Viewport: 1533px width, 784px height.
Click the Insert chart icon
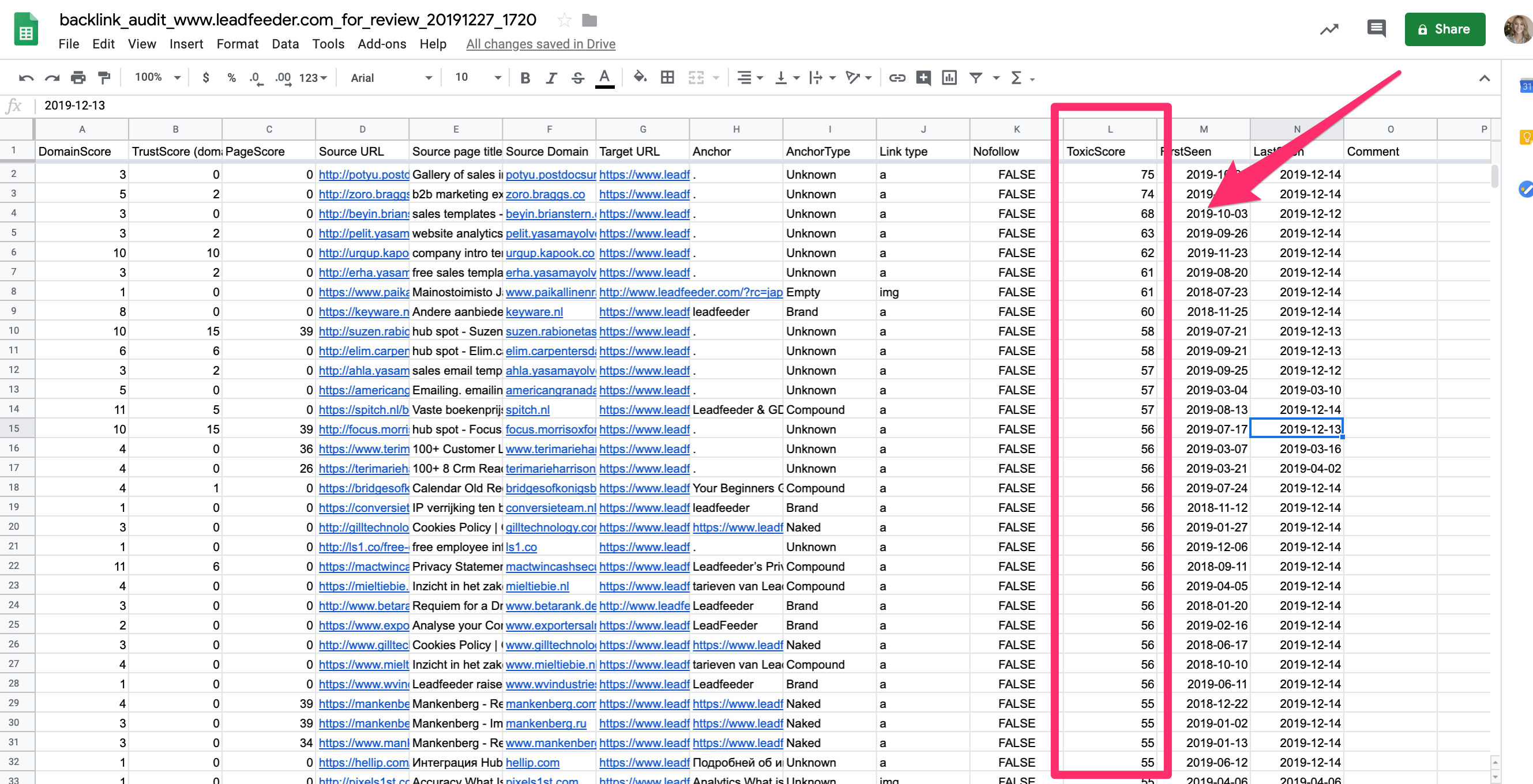949,78
